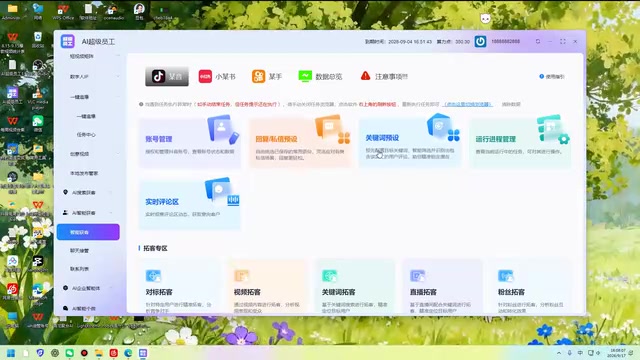This screenshot has height=360, width=640.
Task: Collapse the 一键追爆 parent group
Action: [89, 97]
